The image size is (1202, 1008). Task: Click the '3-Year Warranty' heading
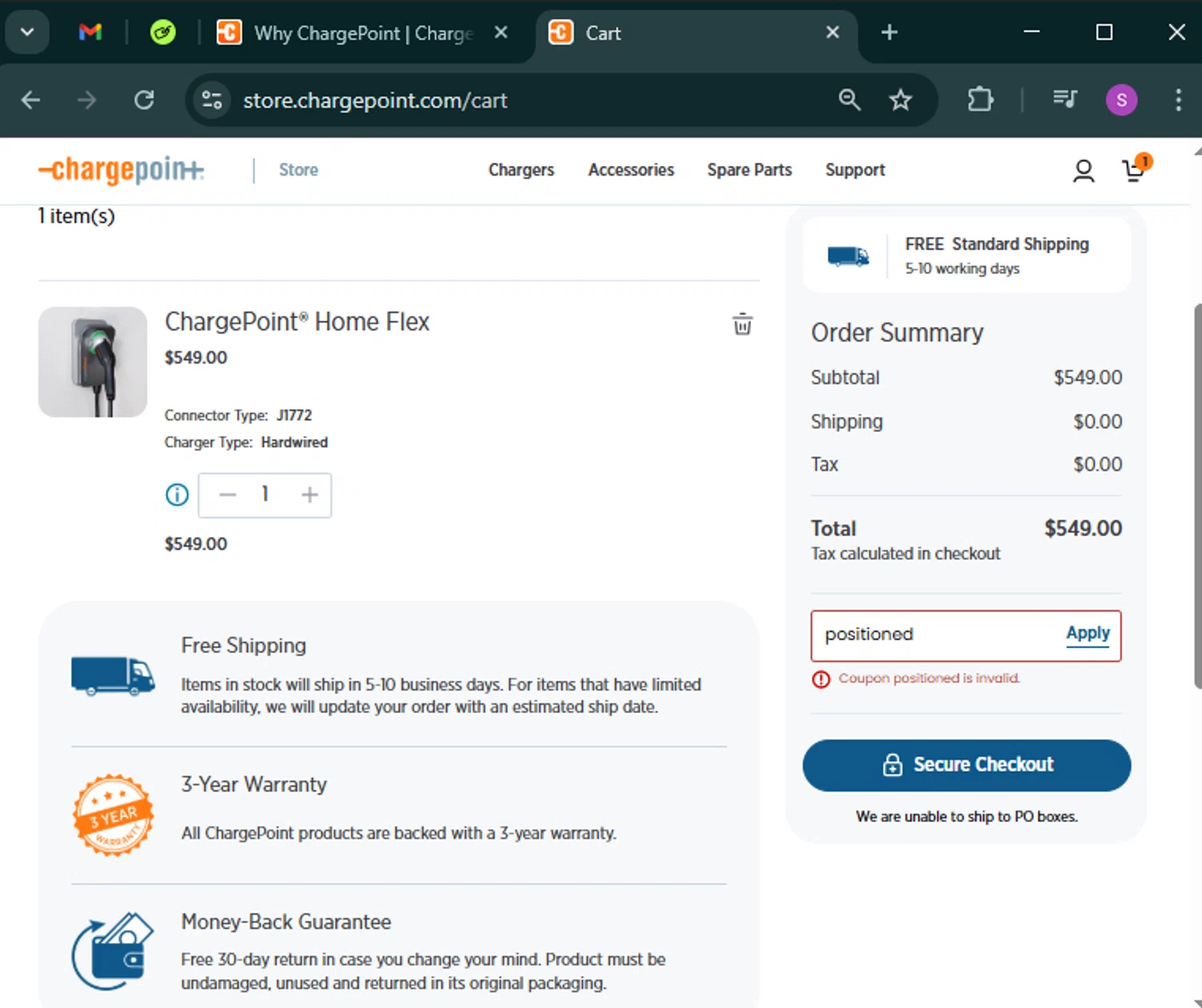click(254, 784)
